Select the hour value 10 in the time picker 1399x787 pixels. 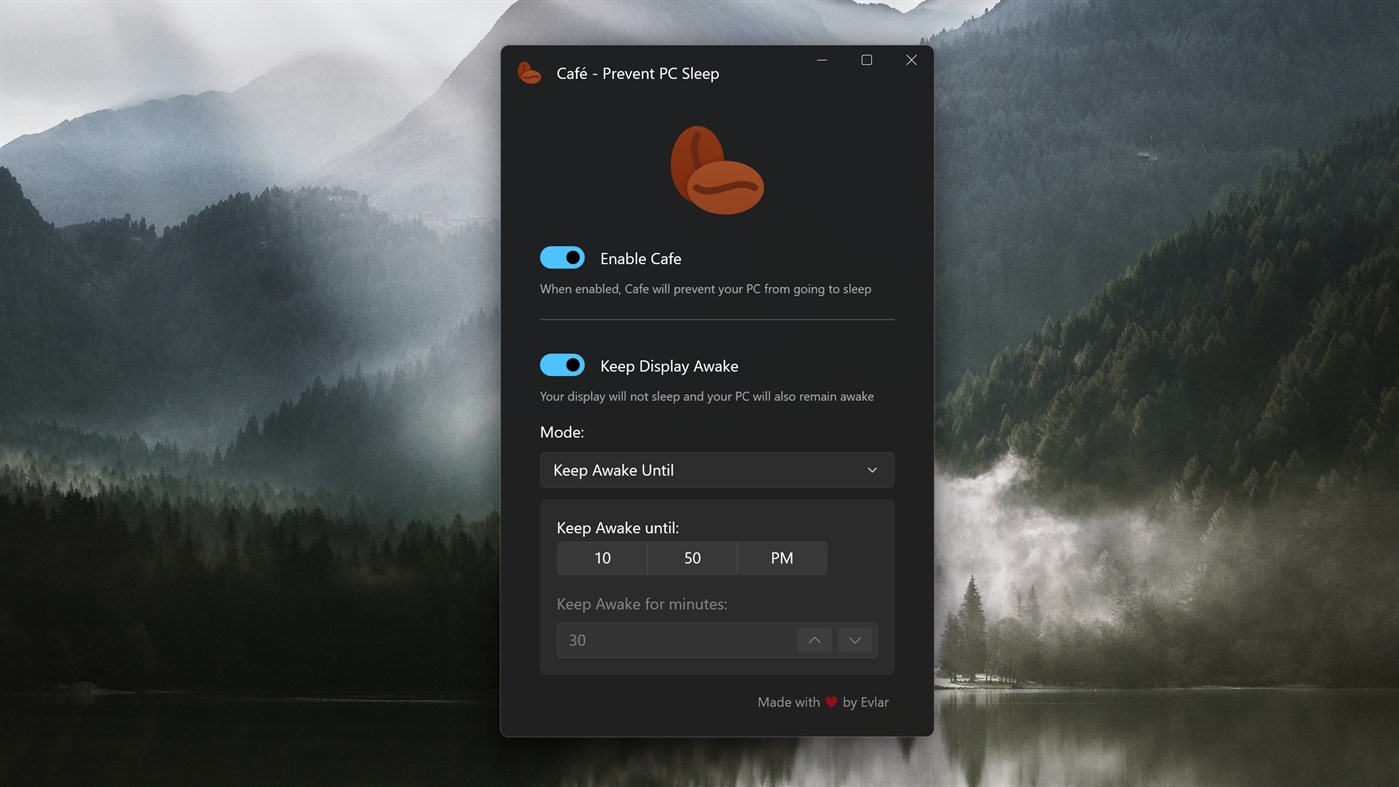coord(602,558)
